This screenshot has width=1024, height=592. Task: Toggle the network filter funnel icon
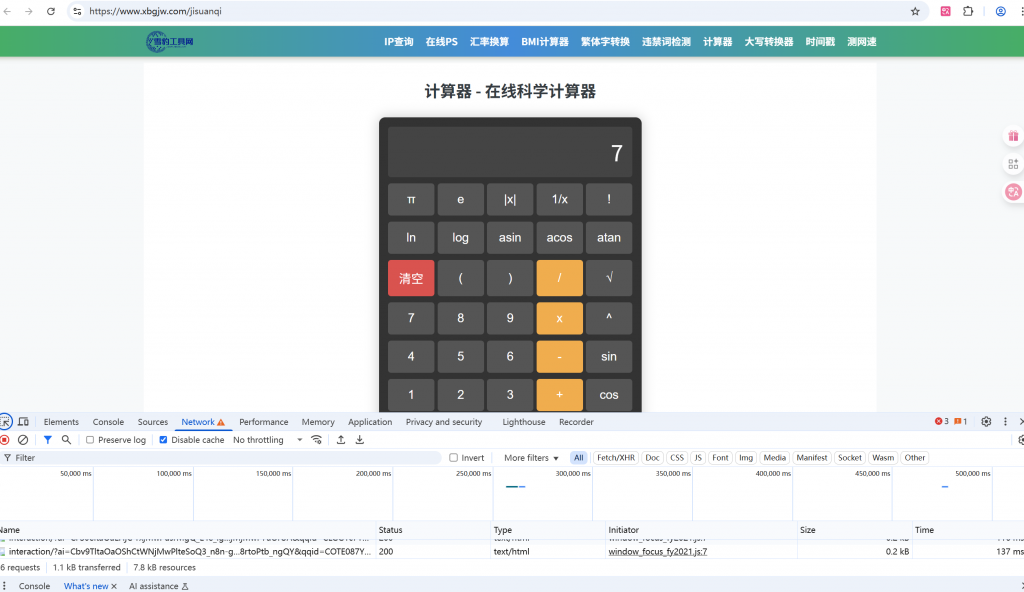coord(47,440)
